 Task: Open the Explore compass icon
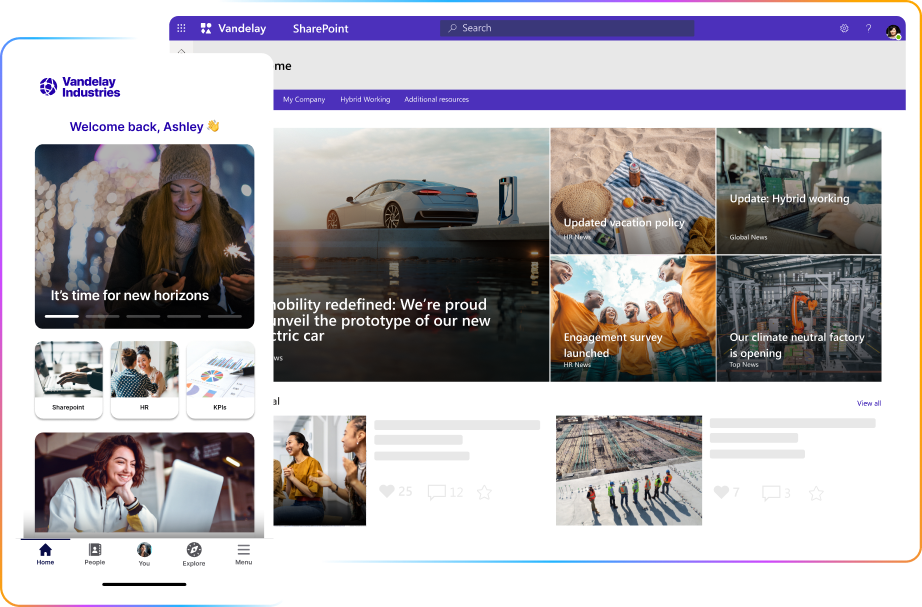pos(193,551)
